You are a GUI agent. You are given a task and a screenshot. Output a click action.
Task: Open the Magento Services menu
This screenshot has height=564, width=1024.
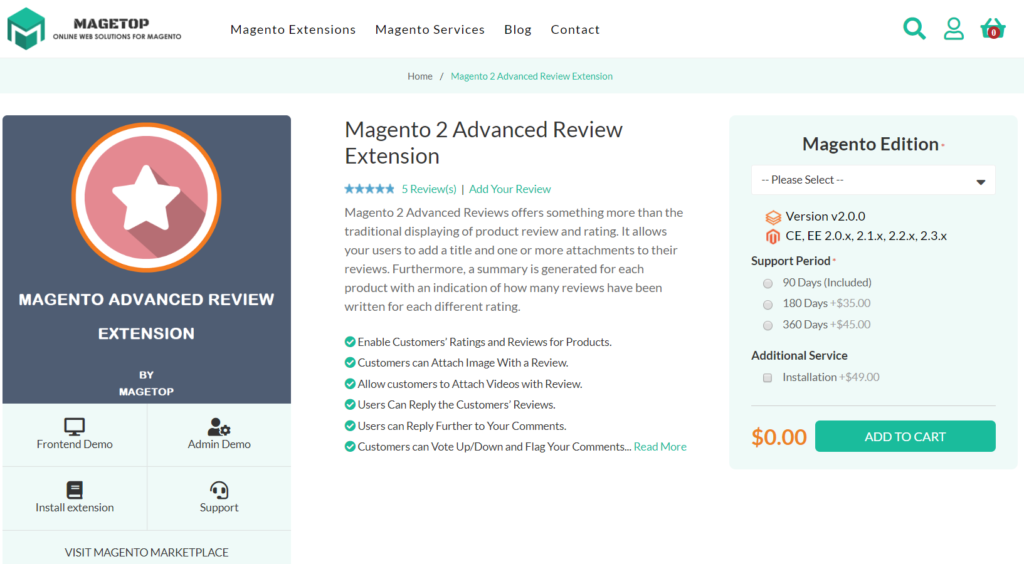tap(430, 30)
